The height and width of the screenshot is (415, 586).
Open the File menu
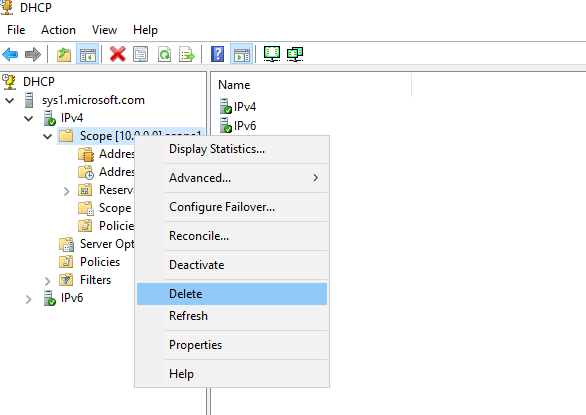coord(16,30)
